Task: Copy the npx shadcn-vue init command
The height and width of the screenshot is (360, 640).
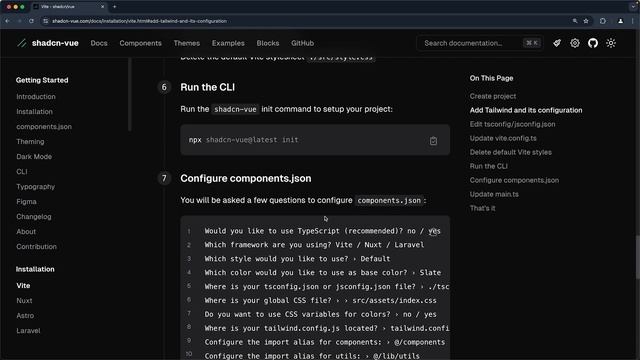Action: coord(433,141)
